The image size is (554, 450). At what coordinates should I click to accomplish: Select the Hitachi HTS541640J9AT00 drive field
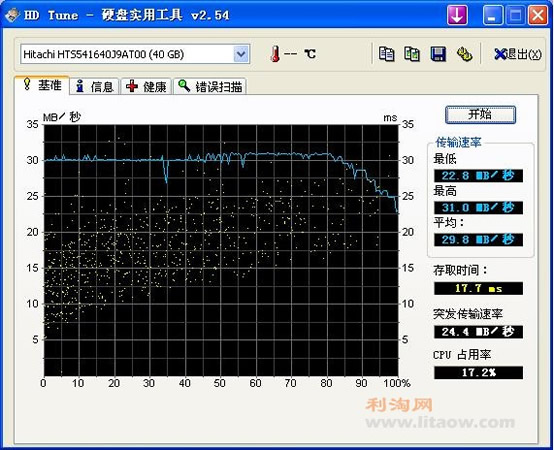(x=135, y=54)
